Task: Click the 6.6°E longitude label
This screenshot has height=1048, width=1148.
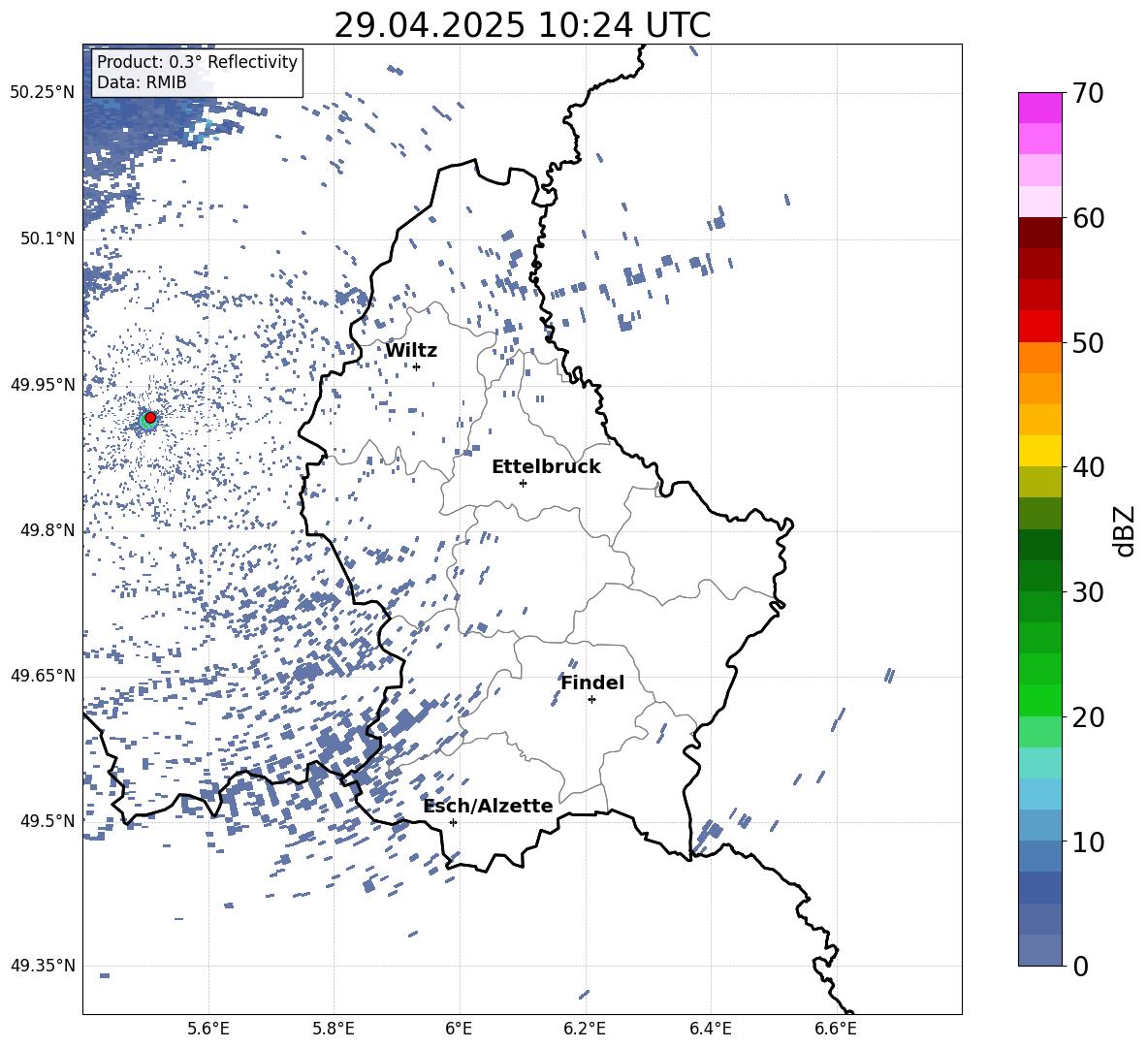Action: (x=836, y=1029)
